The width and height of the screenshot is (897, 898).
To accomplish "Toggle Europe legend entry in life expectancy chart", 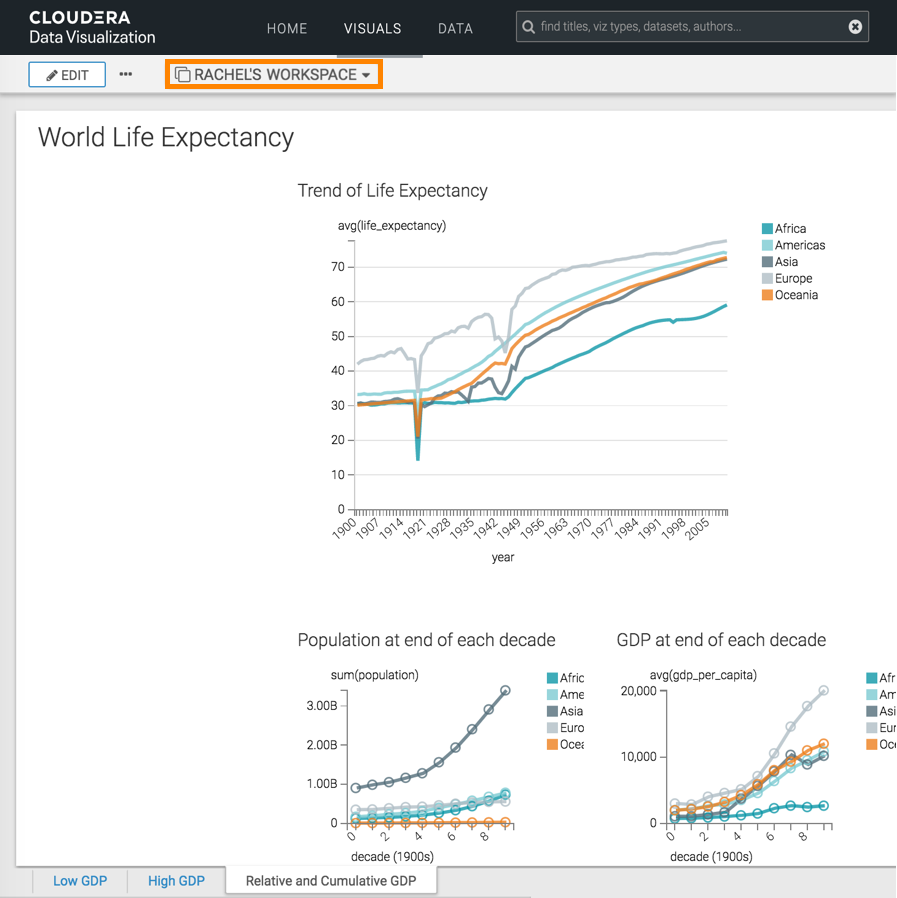I will (793, 278).
